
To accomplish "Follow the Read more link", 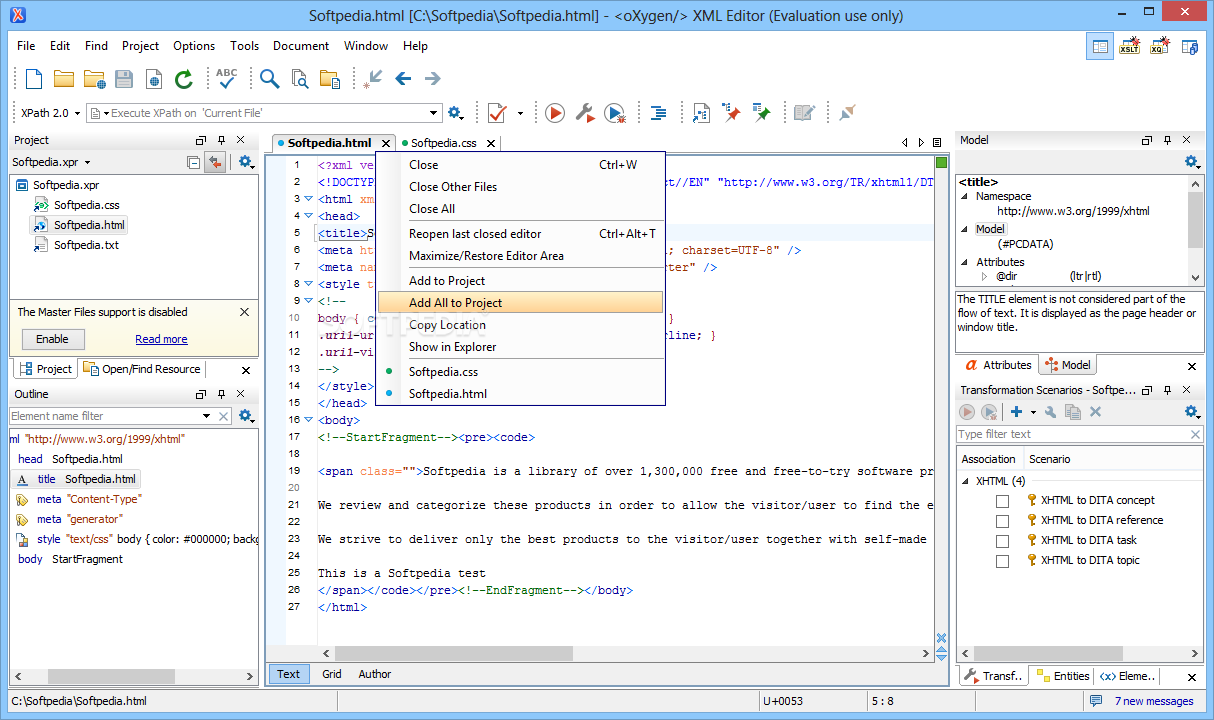I will click(x=161, y=340).
